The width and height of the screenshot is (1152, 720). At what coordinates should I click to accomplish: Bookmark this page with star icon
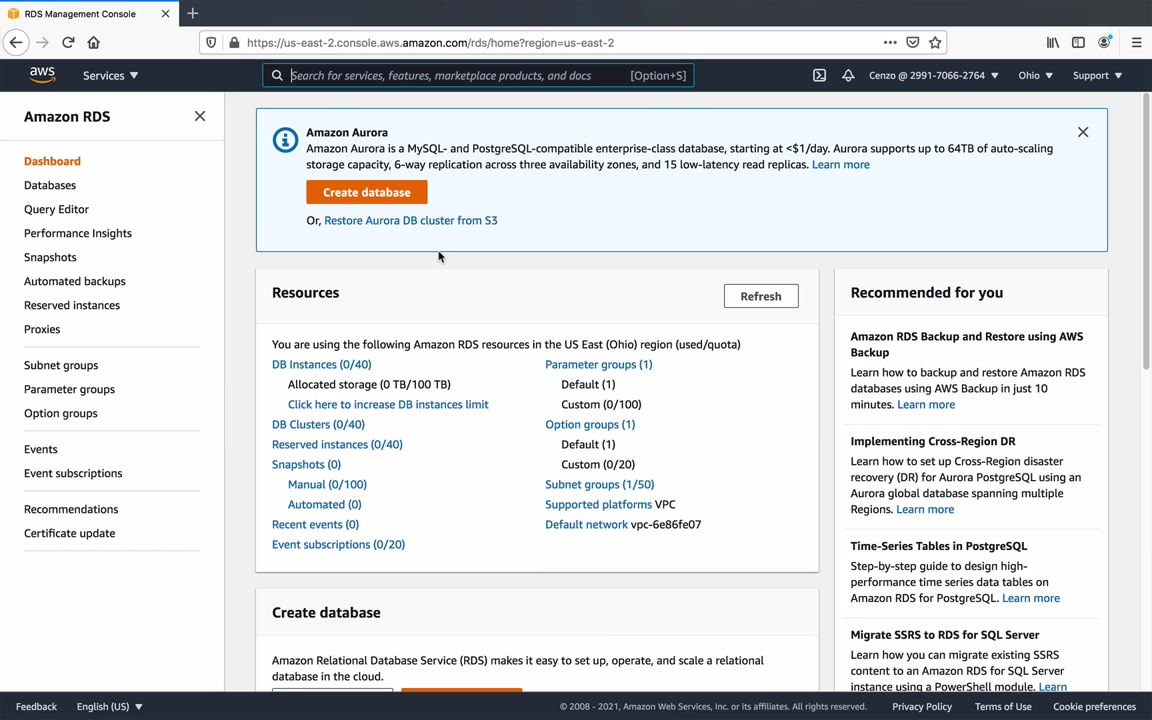935,43
